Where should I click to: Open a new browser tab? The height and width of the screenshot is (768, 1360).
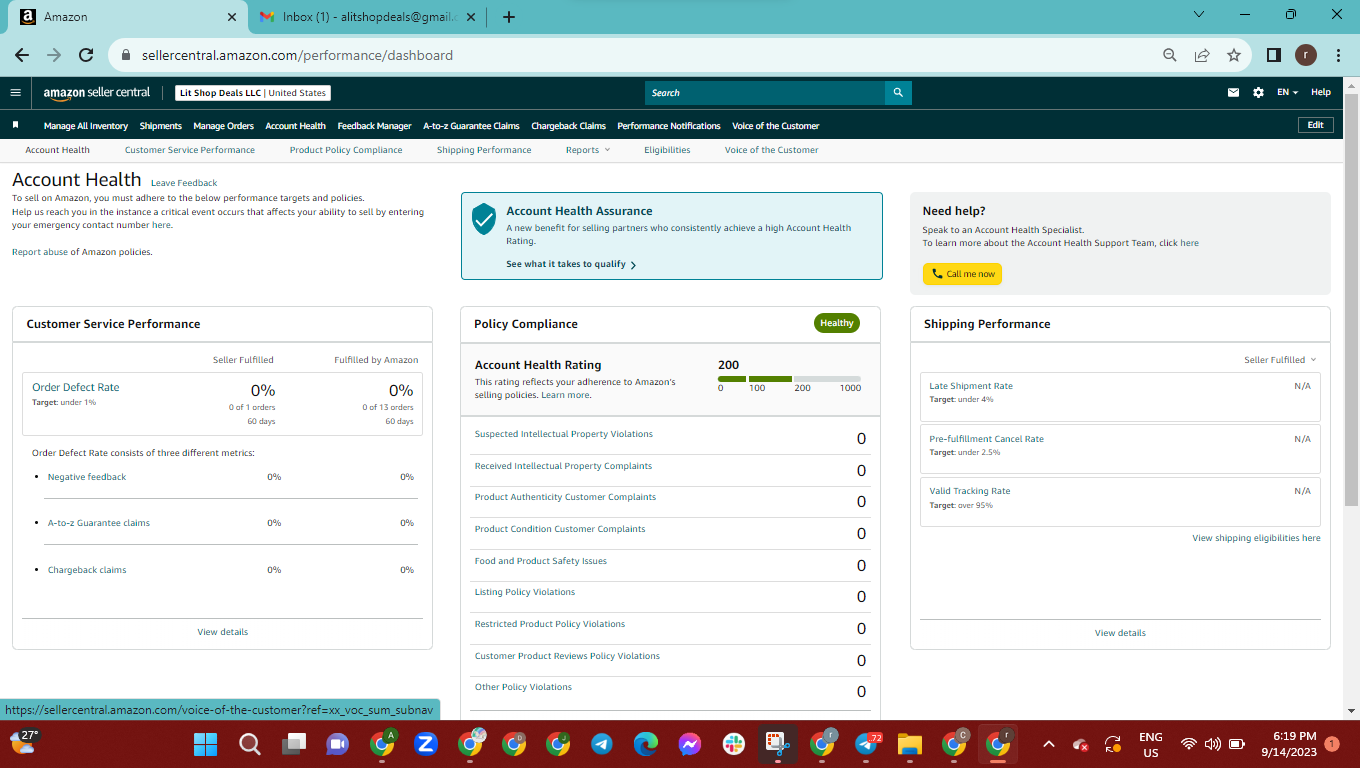pos(509,17)
